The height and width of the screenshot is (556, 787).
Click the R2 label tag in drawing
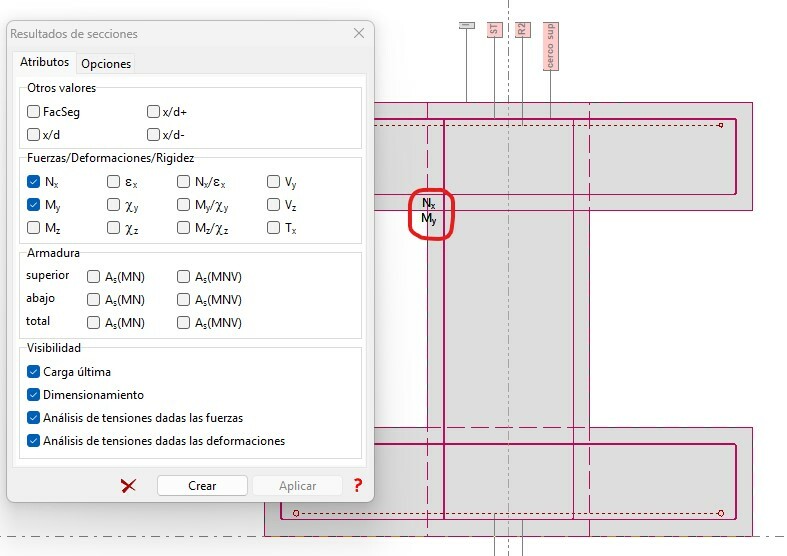click(522, 29)
